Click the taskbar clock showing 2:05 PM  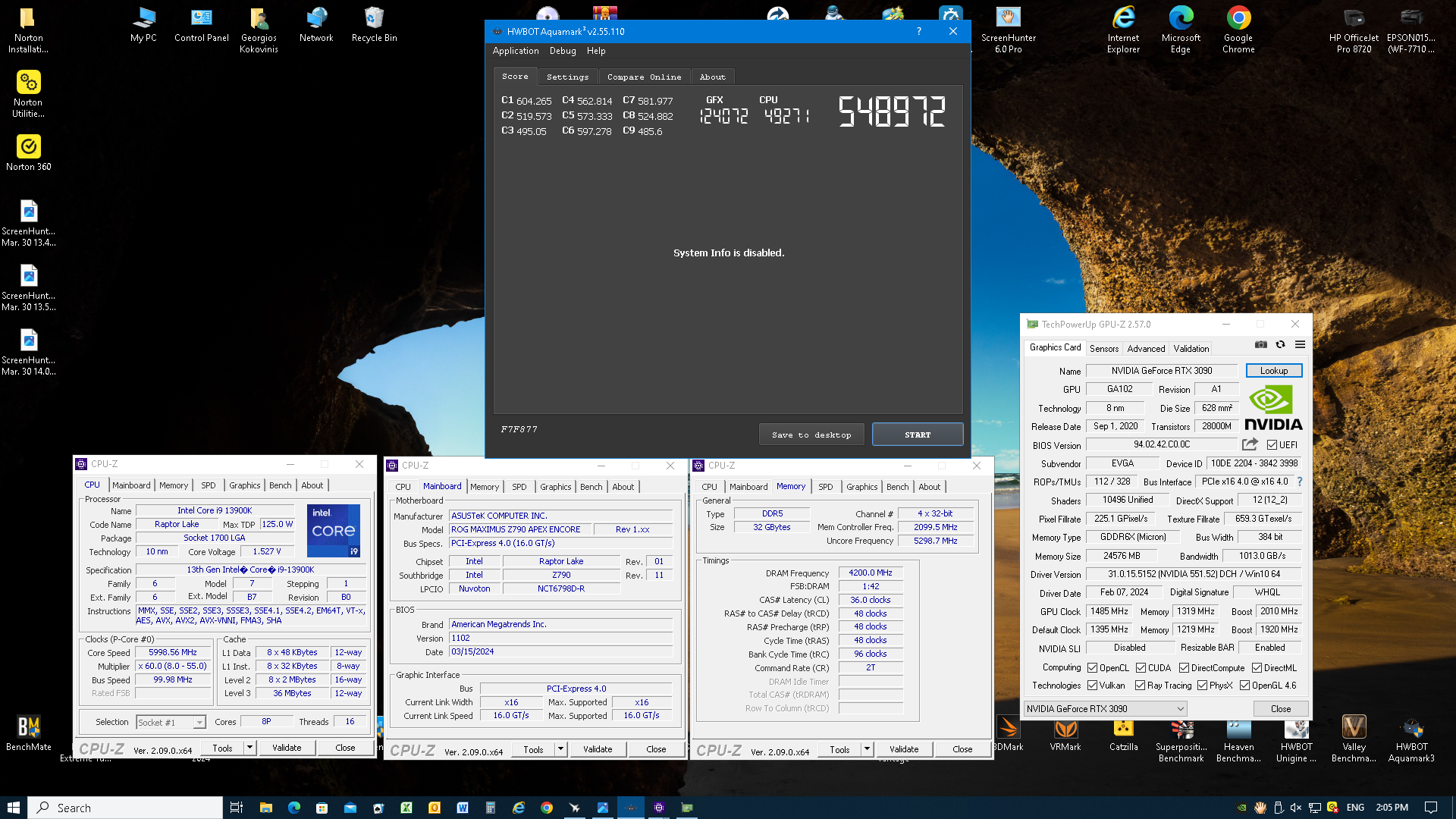(x=1392, y=808)
